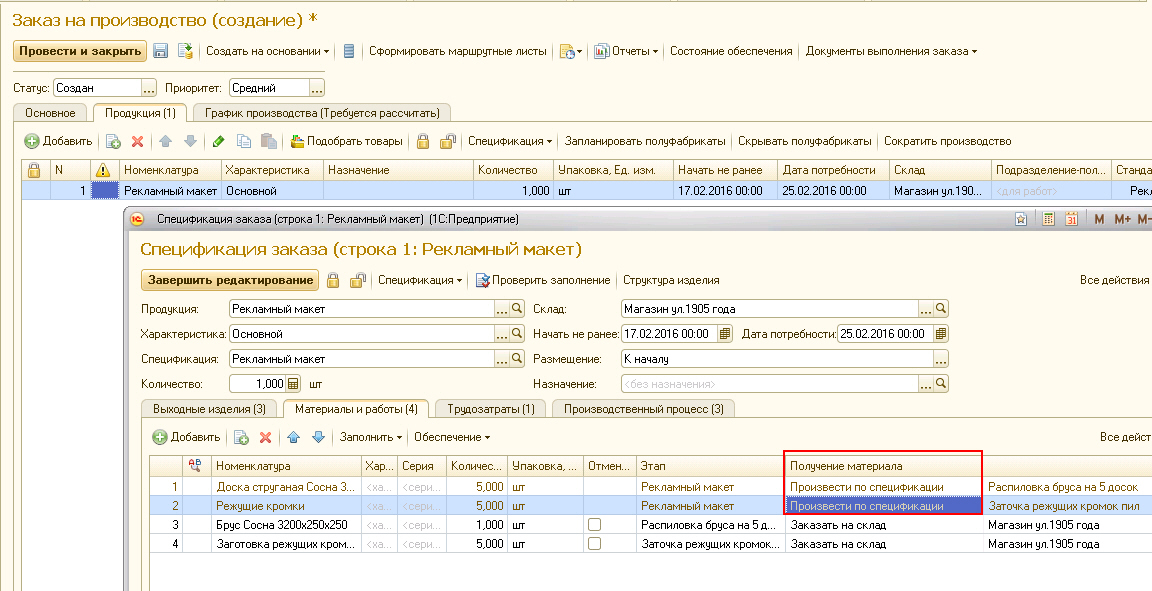
Task: Delete materials row with red X icon
Action: (x=265, y=437)
